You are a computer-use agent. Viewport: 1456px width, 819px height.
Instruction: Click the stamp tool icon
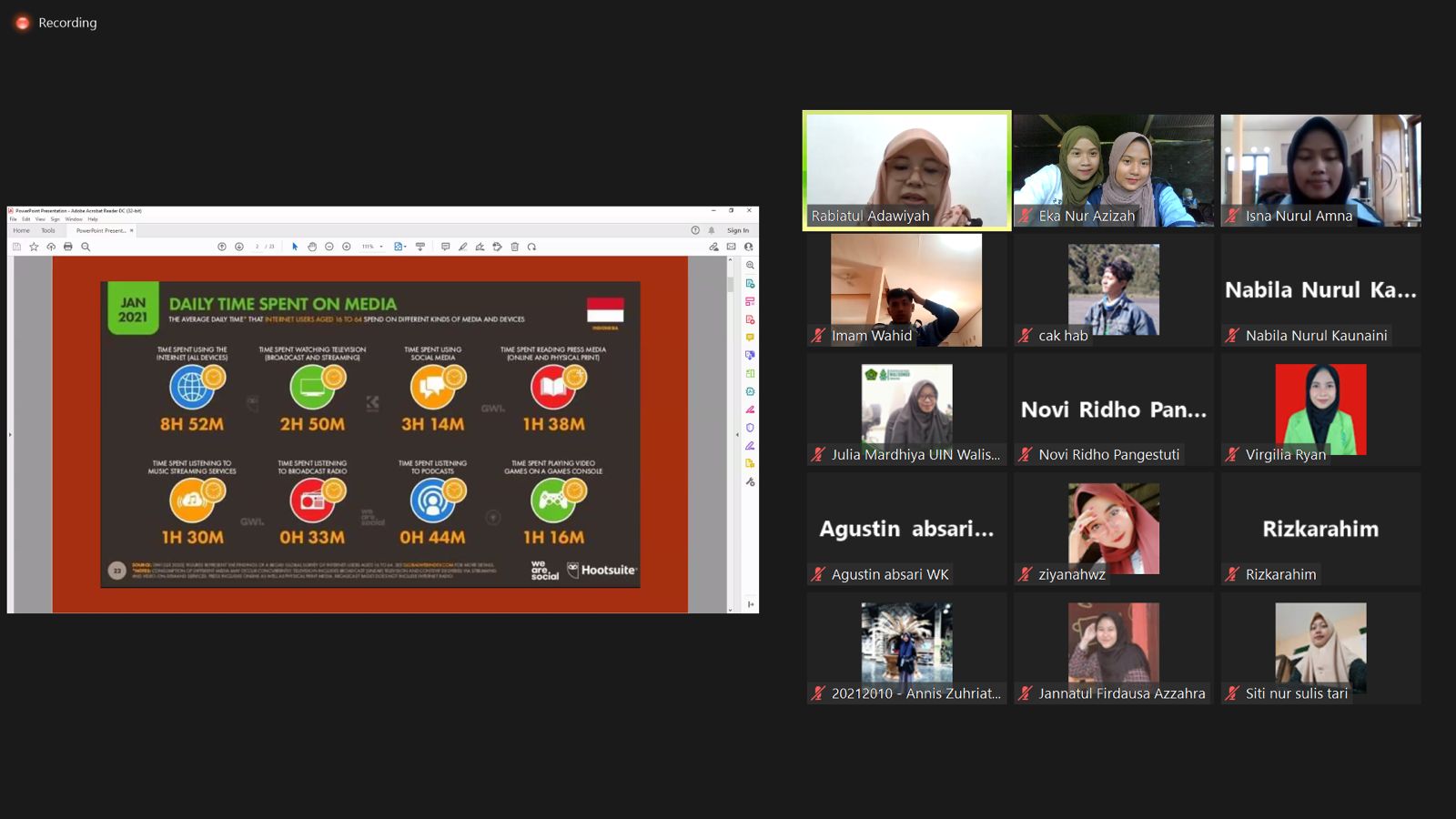click(497, 247)
